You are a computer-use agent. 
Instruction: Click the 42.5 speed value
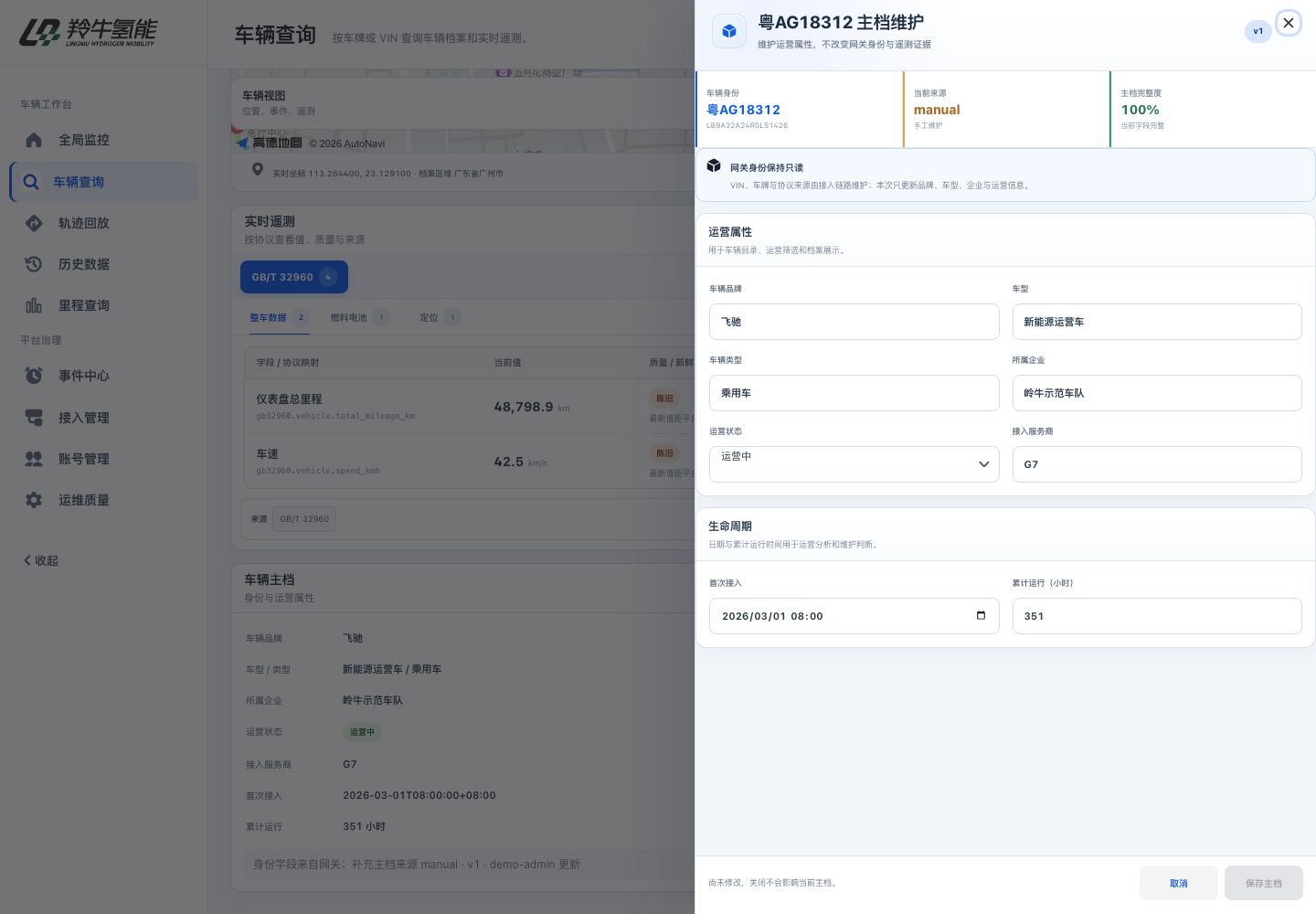[509, 462]
